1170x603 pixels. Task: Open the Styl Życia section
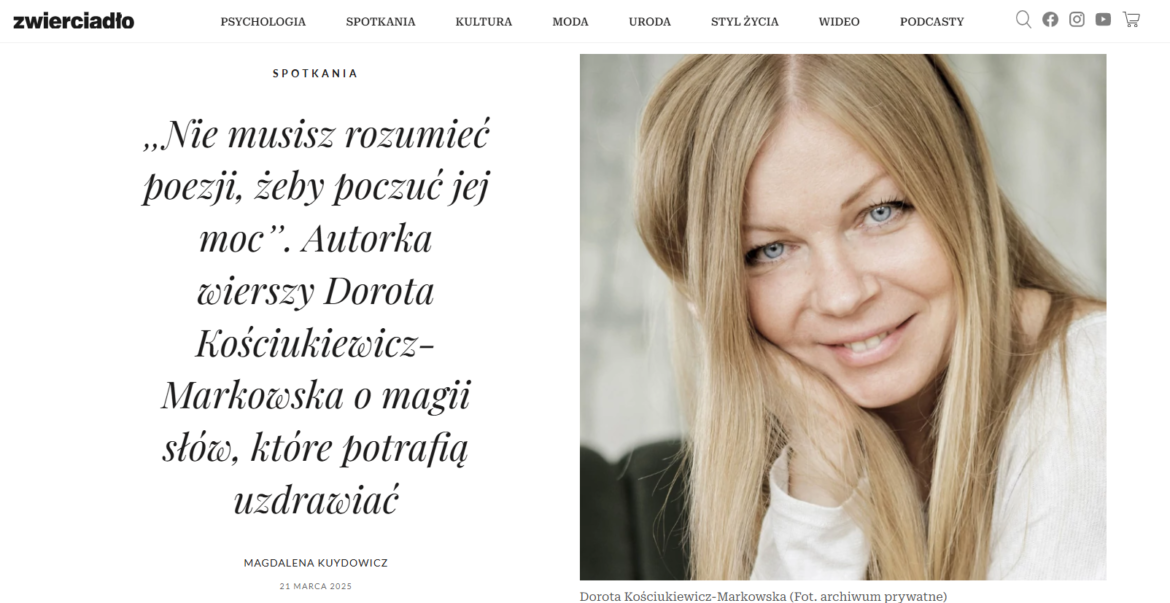pyautogui.click(x=745, y=22)
